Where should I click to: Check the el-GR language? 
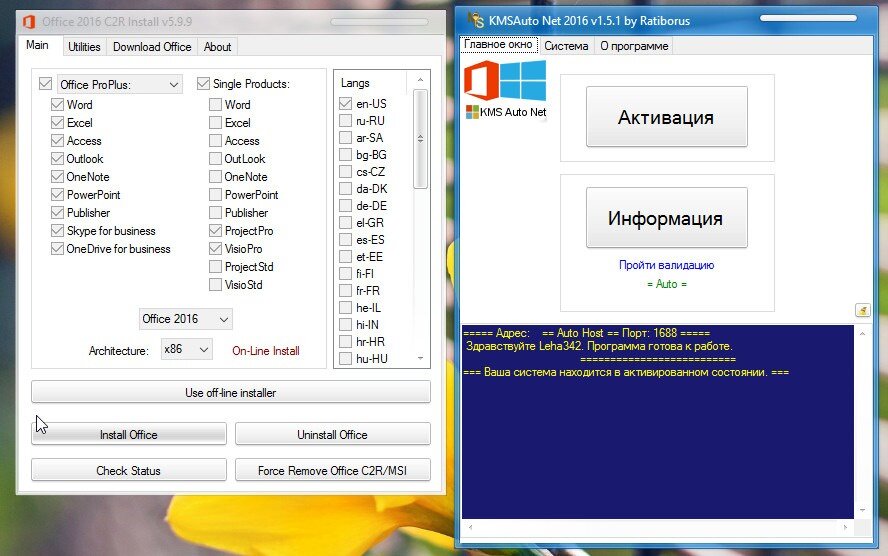coord(345,223)
